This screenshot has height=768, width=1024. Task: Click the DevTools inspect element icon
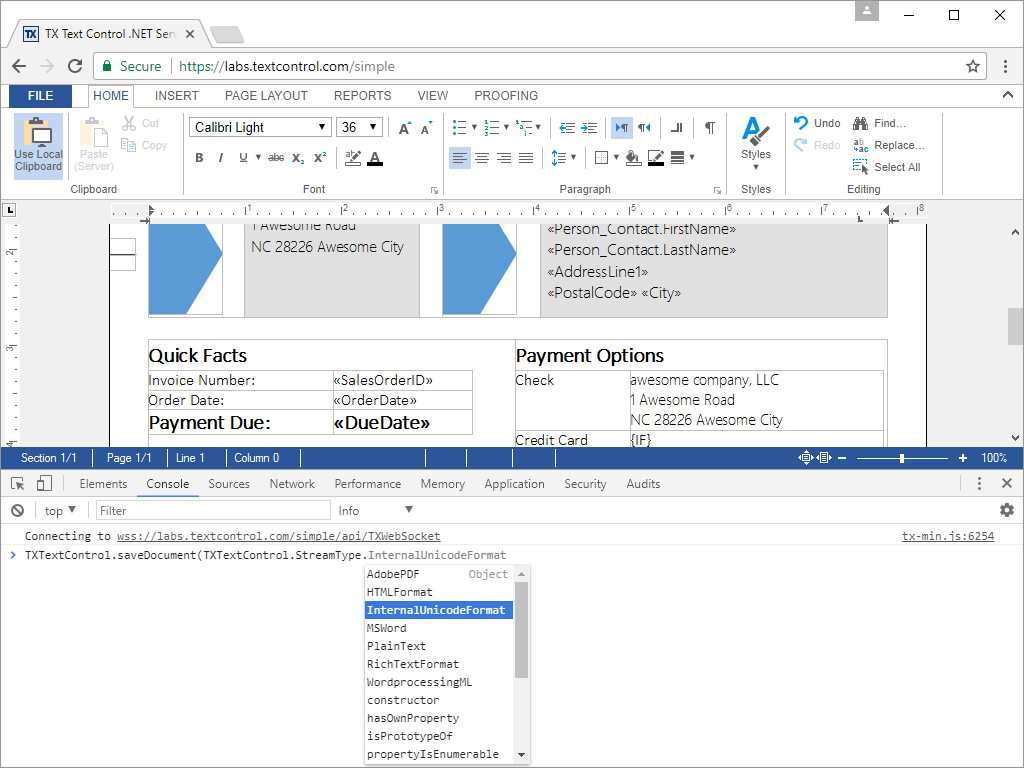(17, 484)
